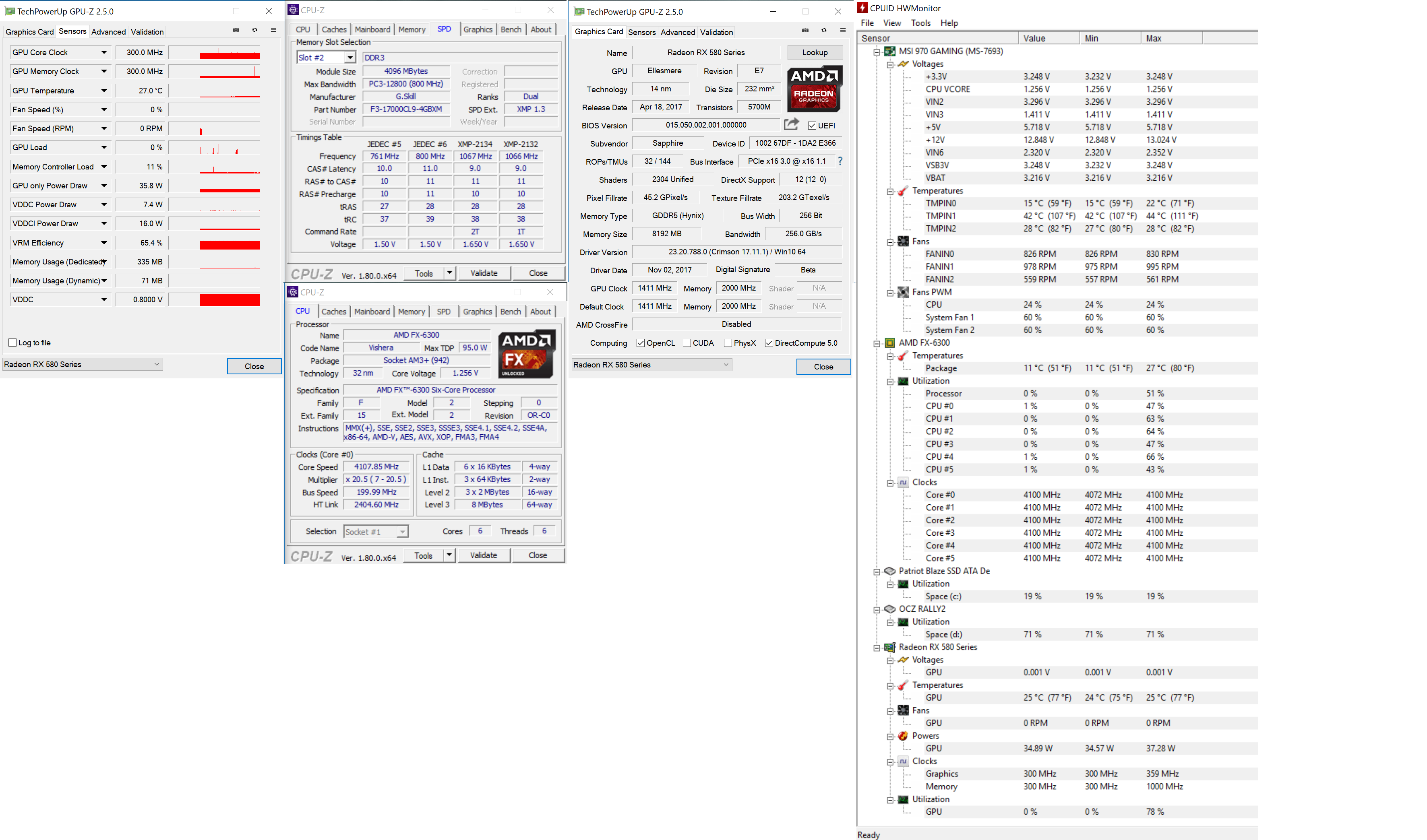This screenshot has height=840, width=1427.
Task: Collapse the Patriot Blaze SSD tree node
Action: click(x=877, y=572)
